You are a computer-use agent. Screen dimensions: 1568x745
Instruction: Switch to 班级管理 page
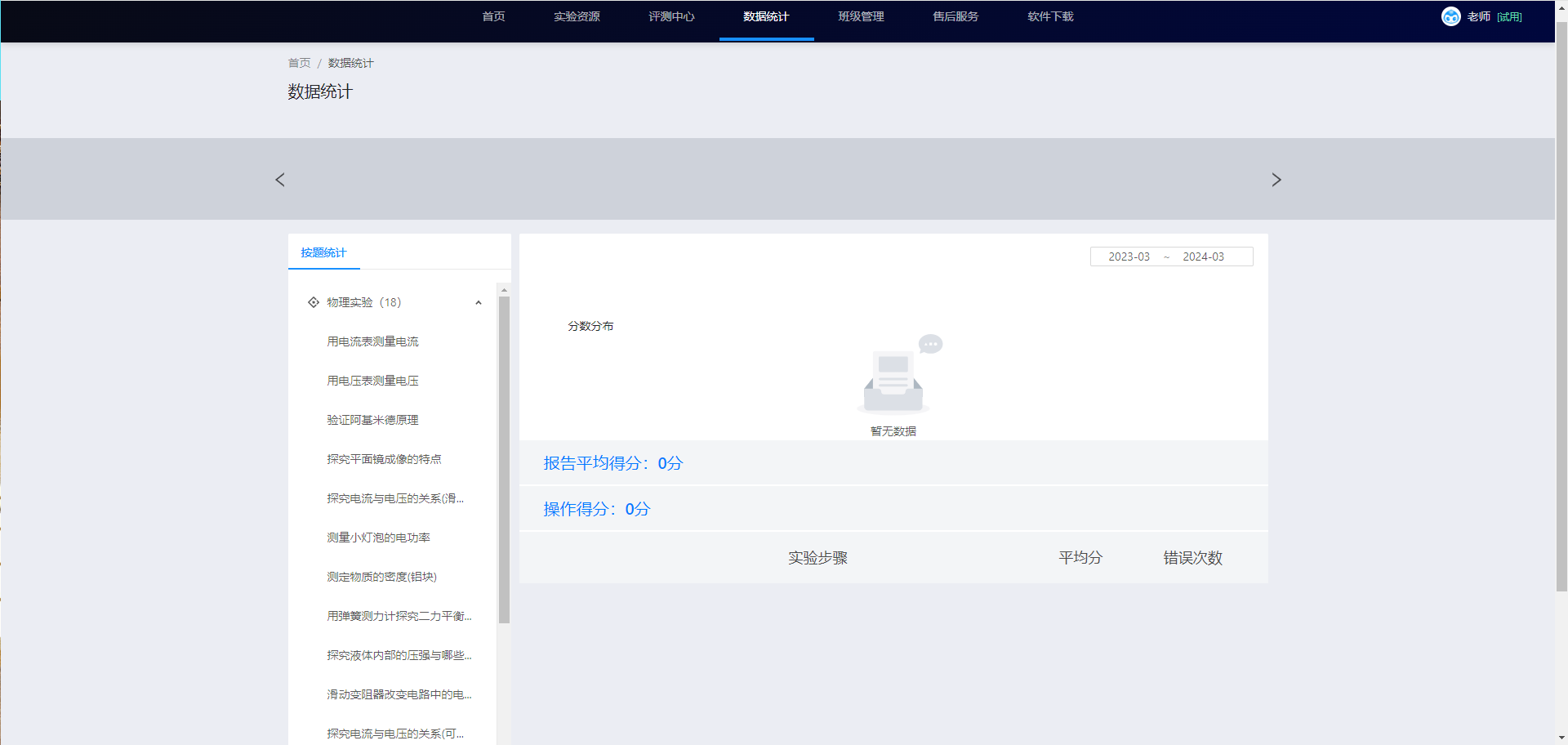[861, 16]
